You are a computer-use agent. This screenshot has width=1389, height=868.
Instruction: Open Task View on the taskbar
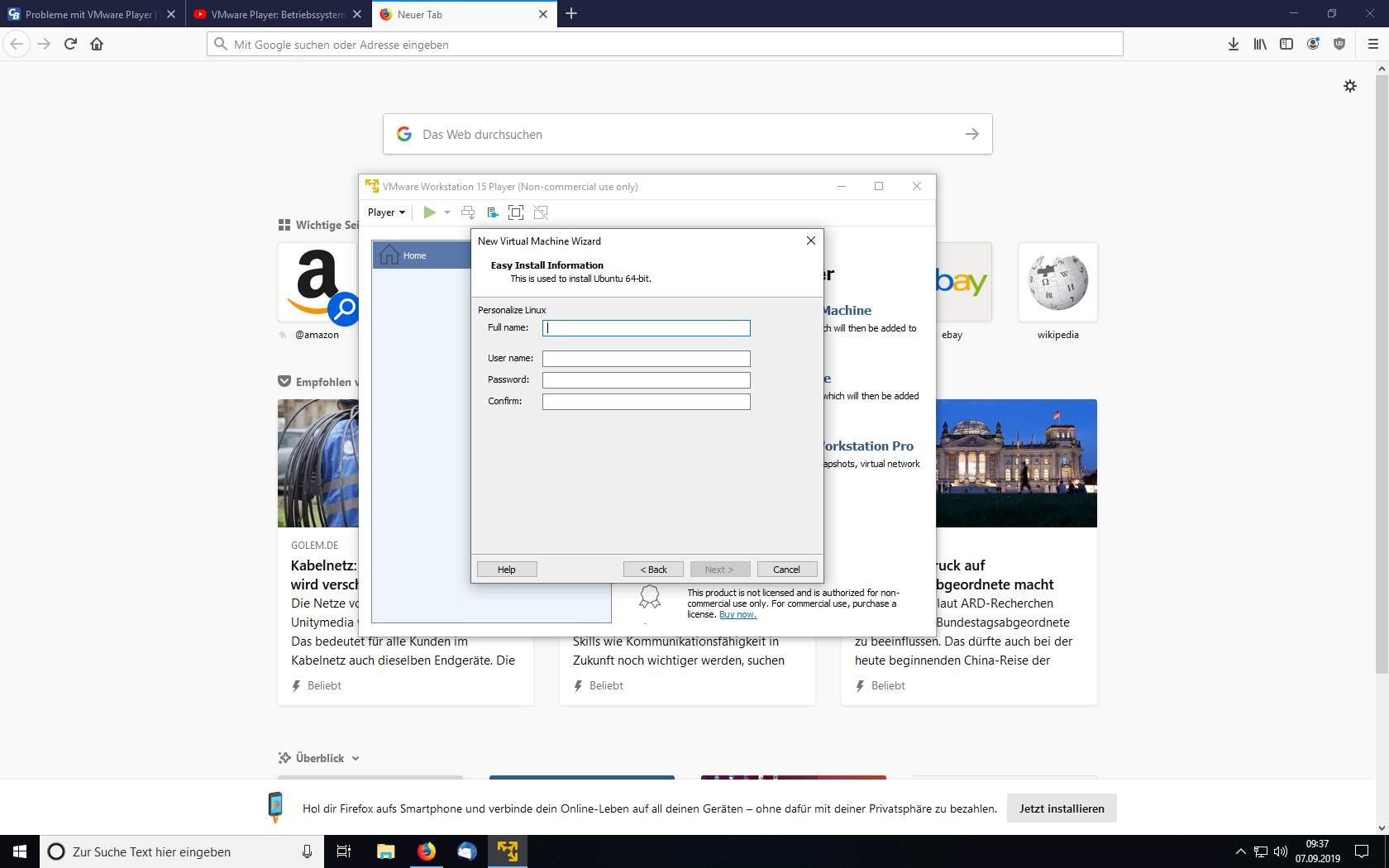[x=344, y=851]
